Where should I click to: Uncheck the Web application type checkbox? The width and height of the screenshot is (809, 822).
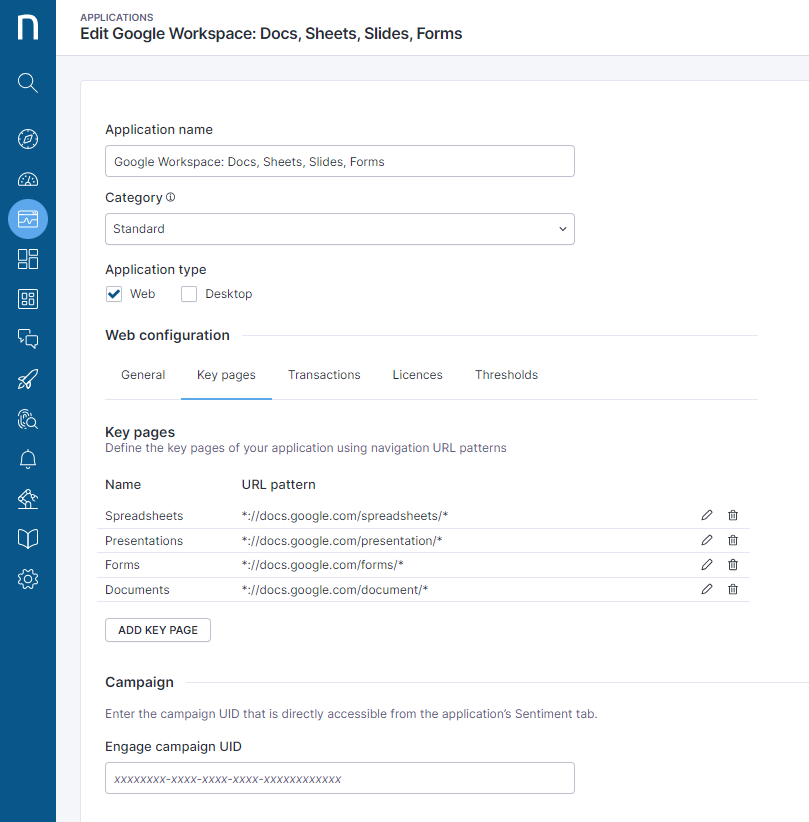114,294
